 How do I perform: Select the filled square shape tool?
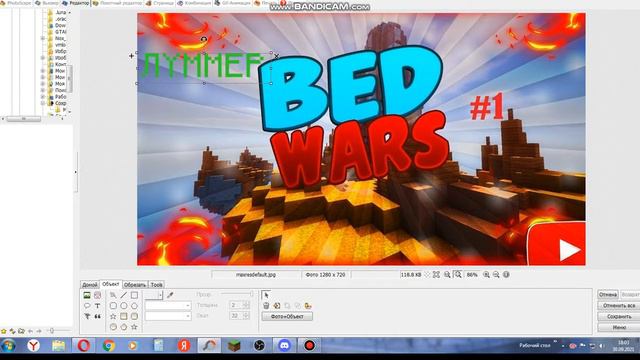coord(124,316)
